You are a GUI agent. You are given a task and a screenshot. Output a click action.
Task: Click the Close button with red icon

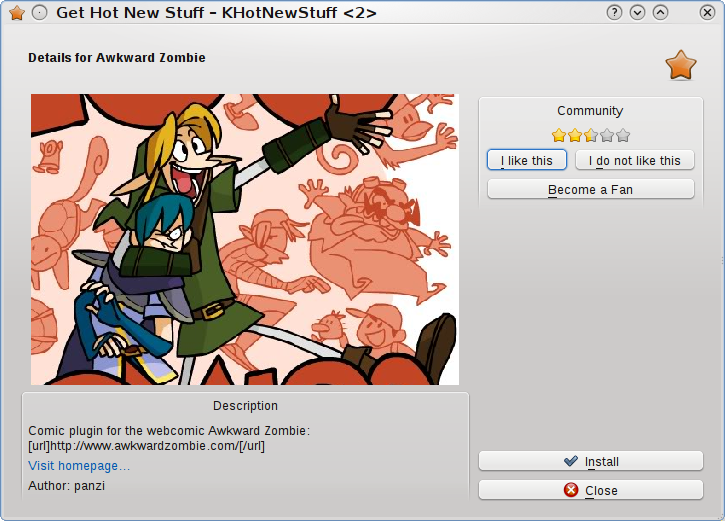click(x=591, y=490)
